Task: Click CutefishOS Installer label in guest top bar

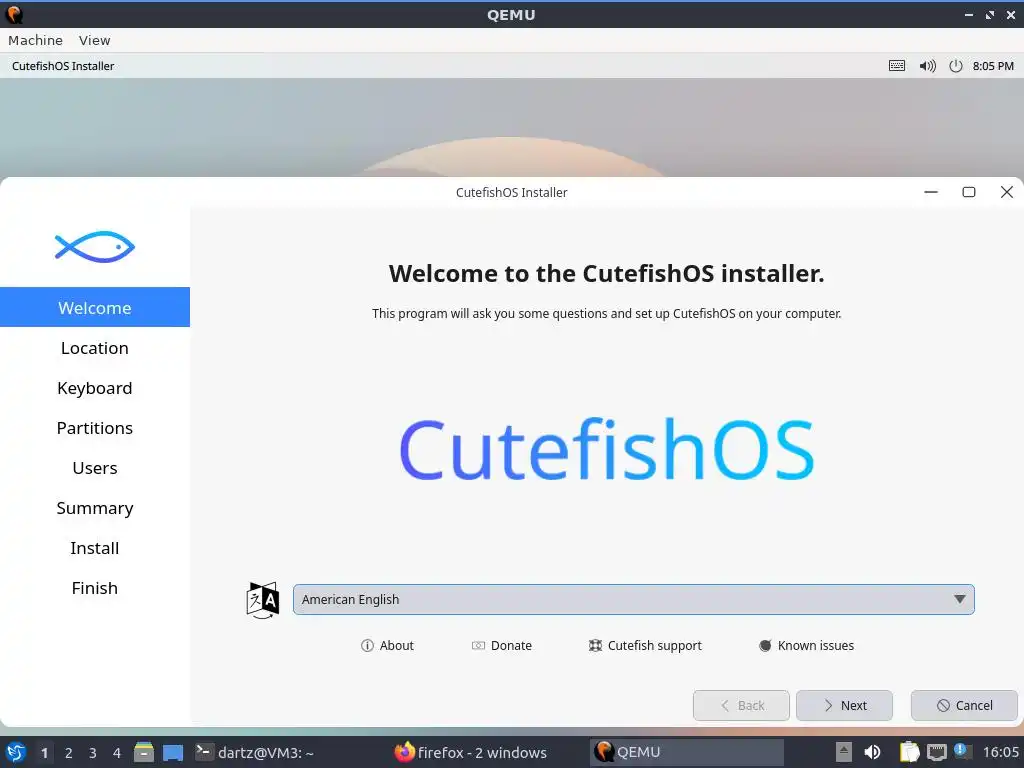Action: point(63,66)
